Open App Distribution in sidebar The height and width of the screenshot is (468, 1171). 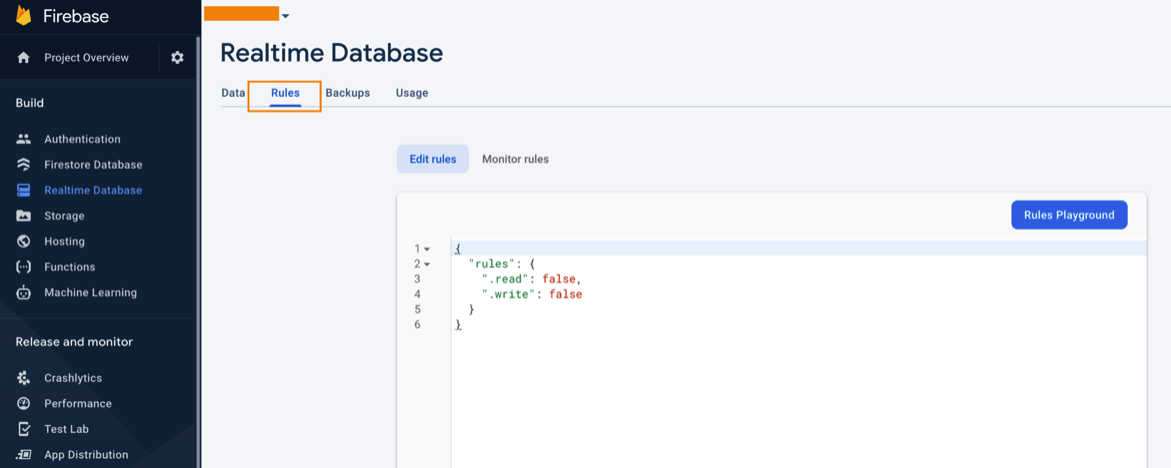click(86, 455)
